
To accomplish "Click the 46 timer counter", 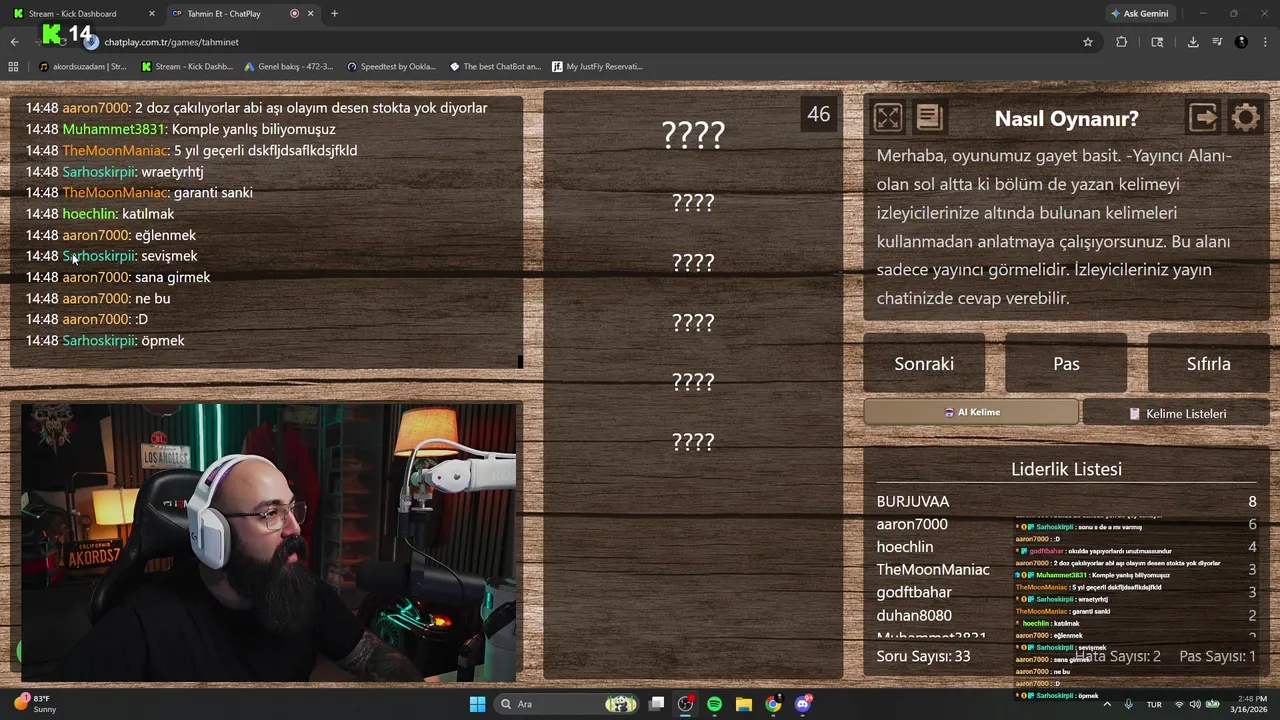I will (818, 114).
